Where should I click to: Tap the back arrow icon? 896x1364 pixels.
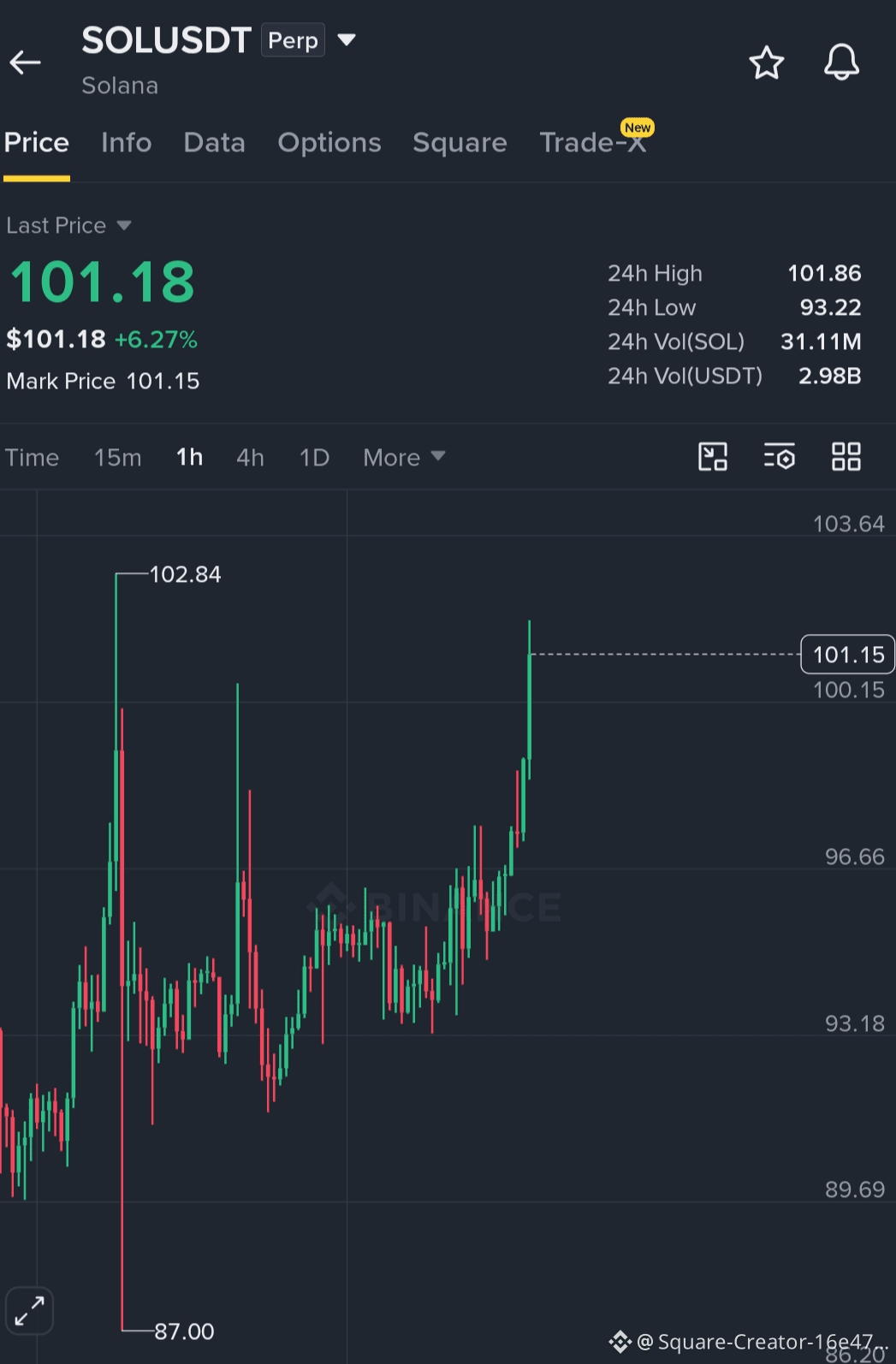coord(25,62)
